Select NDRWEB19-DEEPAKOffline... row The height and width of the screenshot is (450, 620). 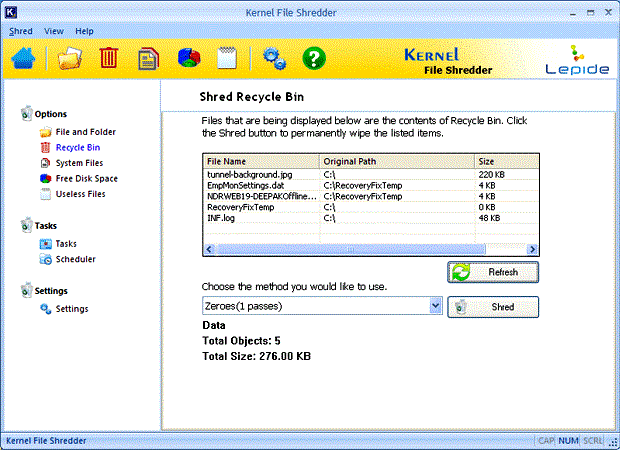tap(371, 196)
